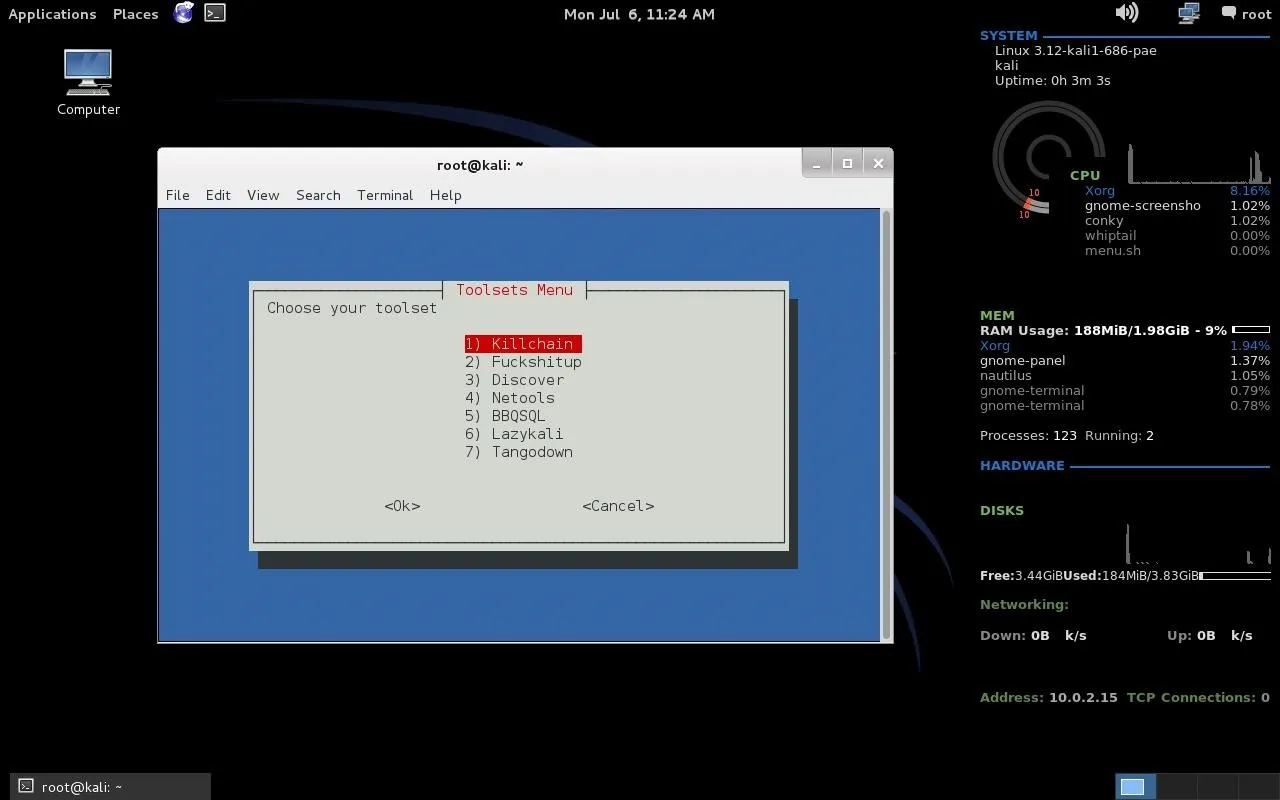
Task: Select the Computer desktop icon
Action: click(x=88, y=83)
